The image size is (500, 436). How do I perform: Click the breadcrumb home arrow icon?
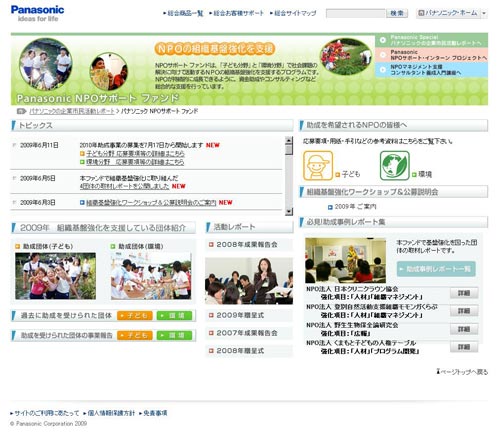click(21, 111)
